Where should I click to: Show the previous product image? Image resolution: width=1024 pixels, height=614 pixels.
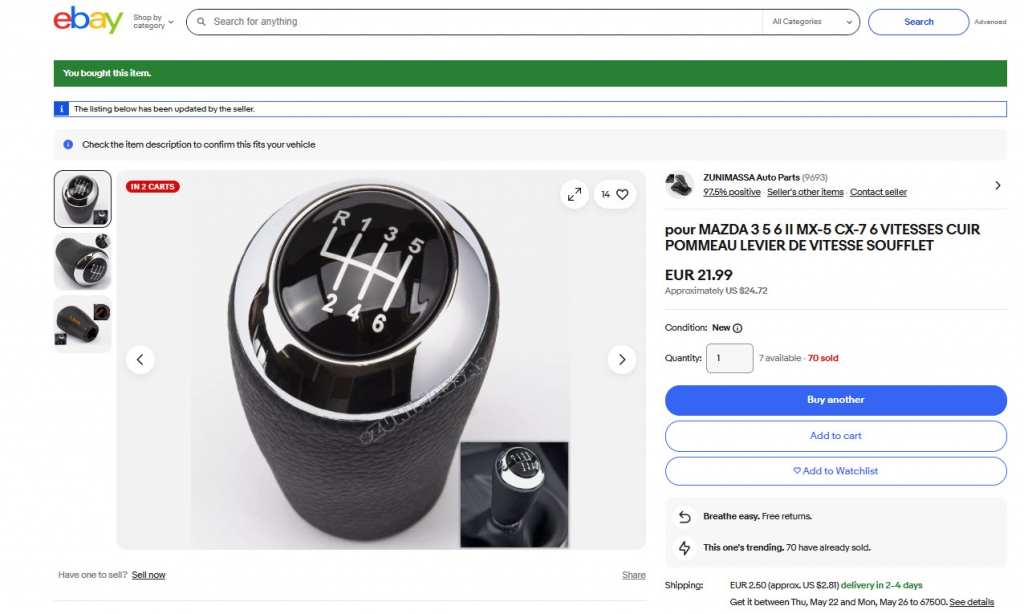click(140, 359)
